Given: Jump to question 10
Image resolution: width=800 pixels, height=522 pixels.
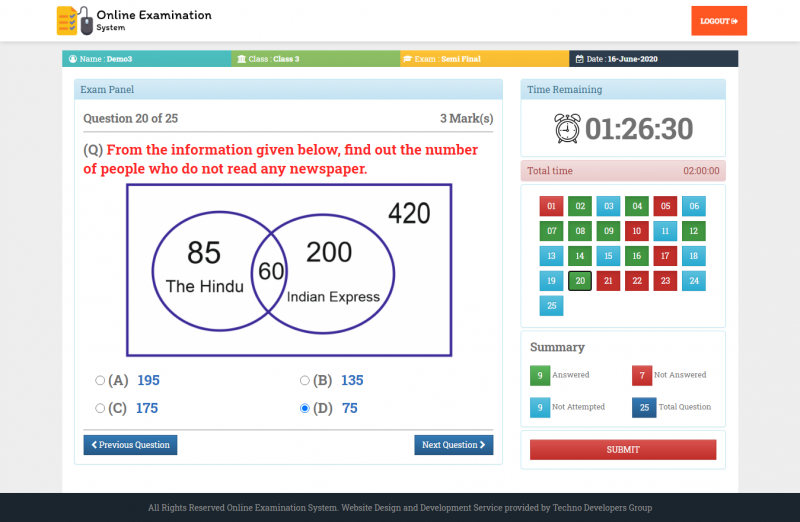Looking at the screenshot, I should click(637, 231).
